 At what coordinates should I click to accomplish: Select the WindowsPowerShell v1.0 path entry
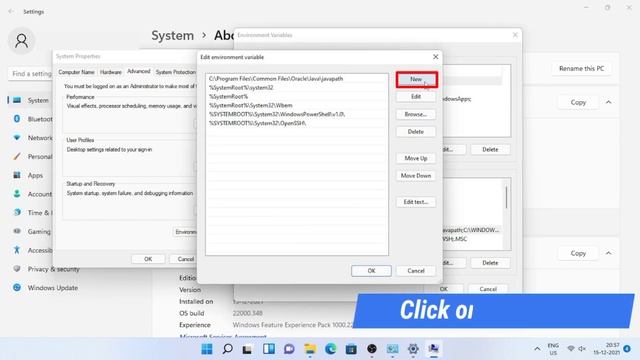[x=297, y=114]
